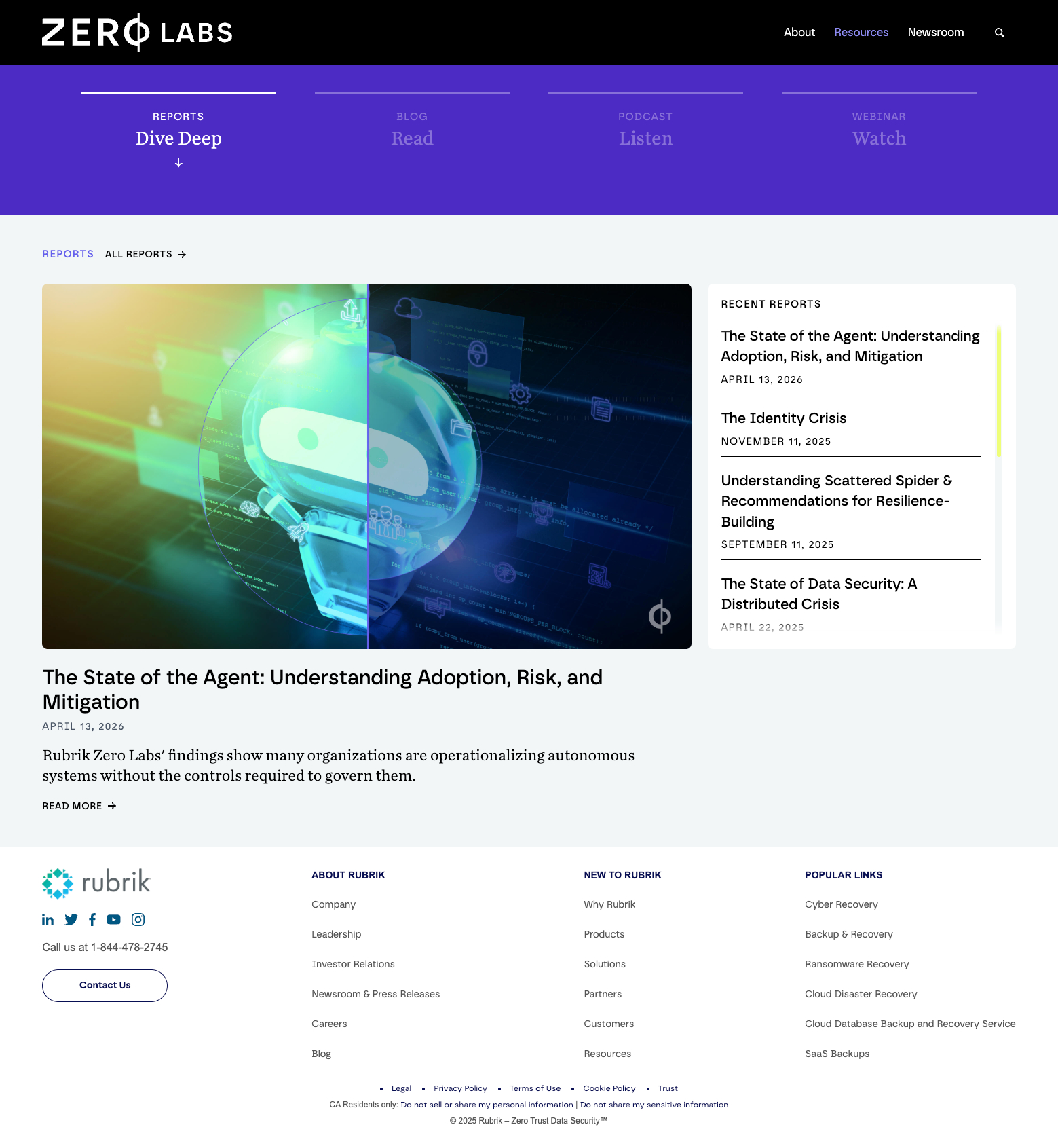Image resolution: width=1058 pixels, height=1148 pixels.
Task: Open Rubrik's Instagram icon
Action: 138,919
